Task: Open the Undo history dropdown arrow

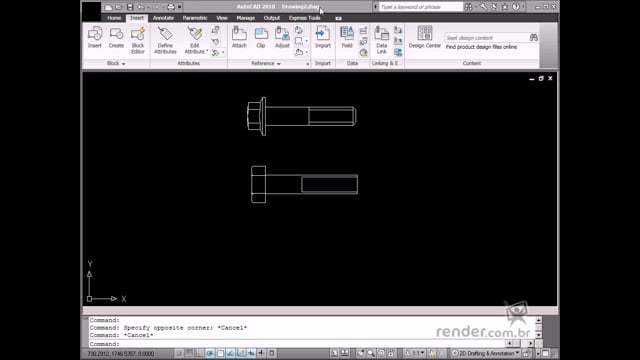Action: pos(148,7)
